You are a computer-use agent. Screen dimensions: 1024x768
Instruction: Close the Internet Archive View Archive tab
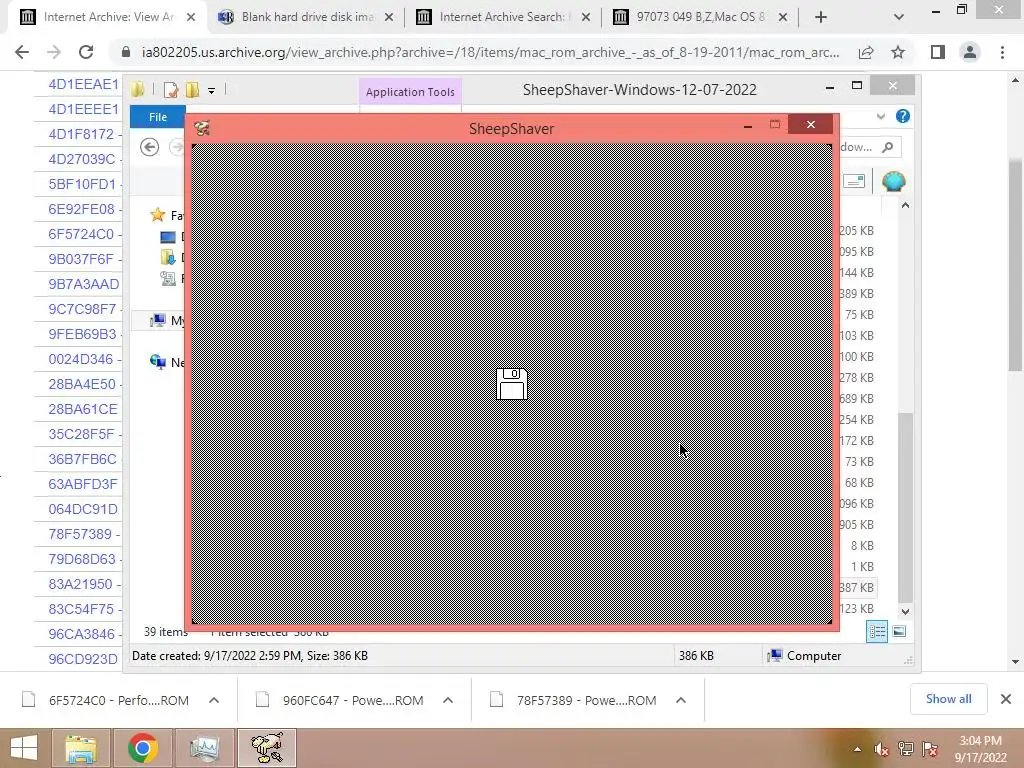click(191, 18)
